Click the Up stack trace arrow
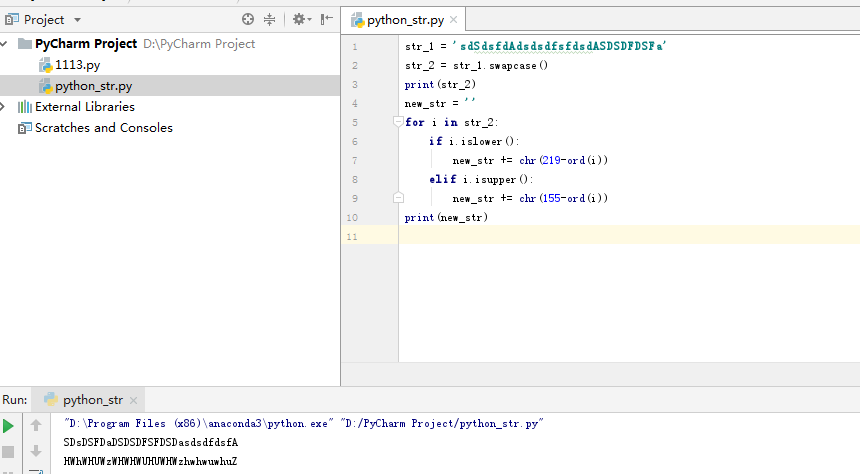 click(36, 427)
